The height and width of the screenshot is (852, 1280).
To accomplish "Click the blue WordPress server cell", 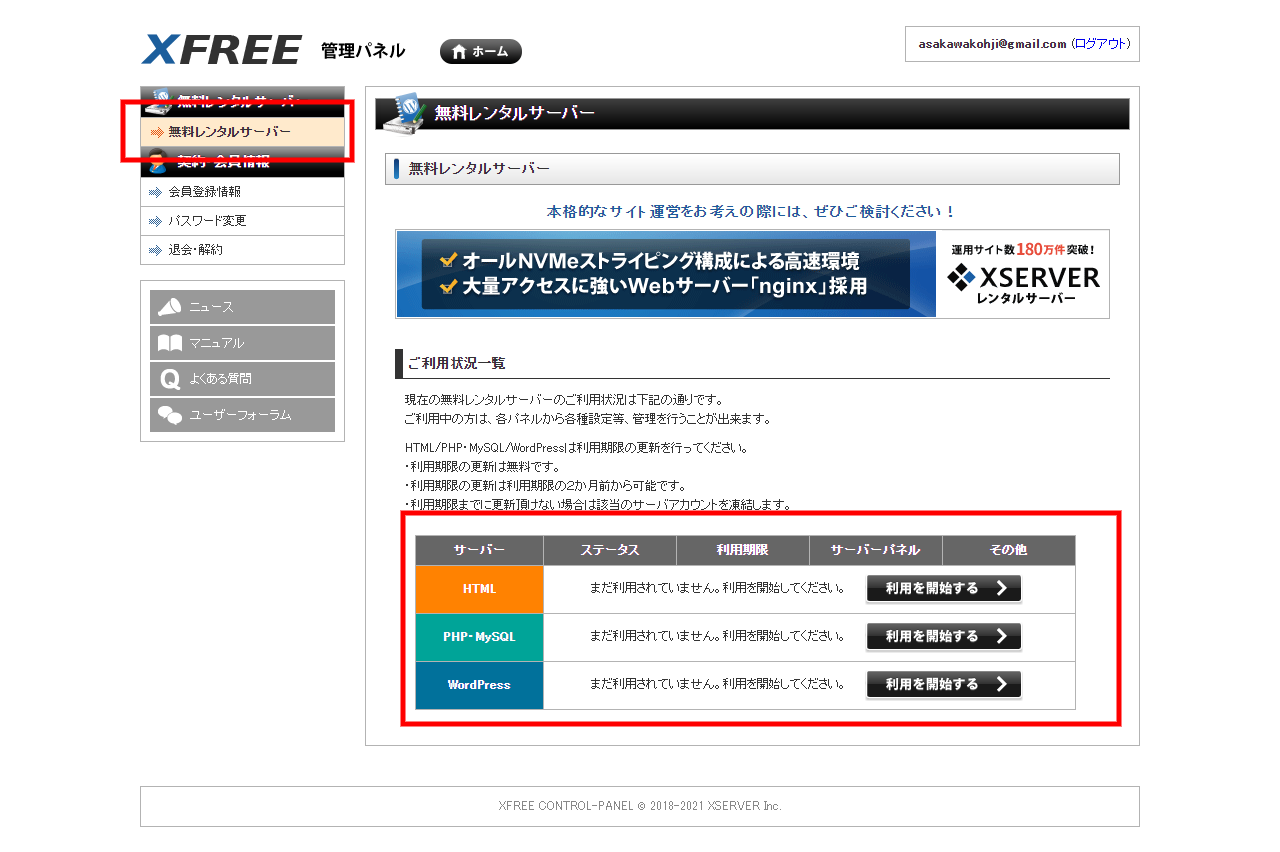I will (x=479, y=685).
